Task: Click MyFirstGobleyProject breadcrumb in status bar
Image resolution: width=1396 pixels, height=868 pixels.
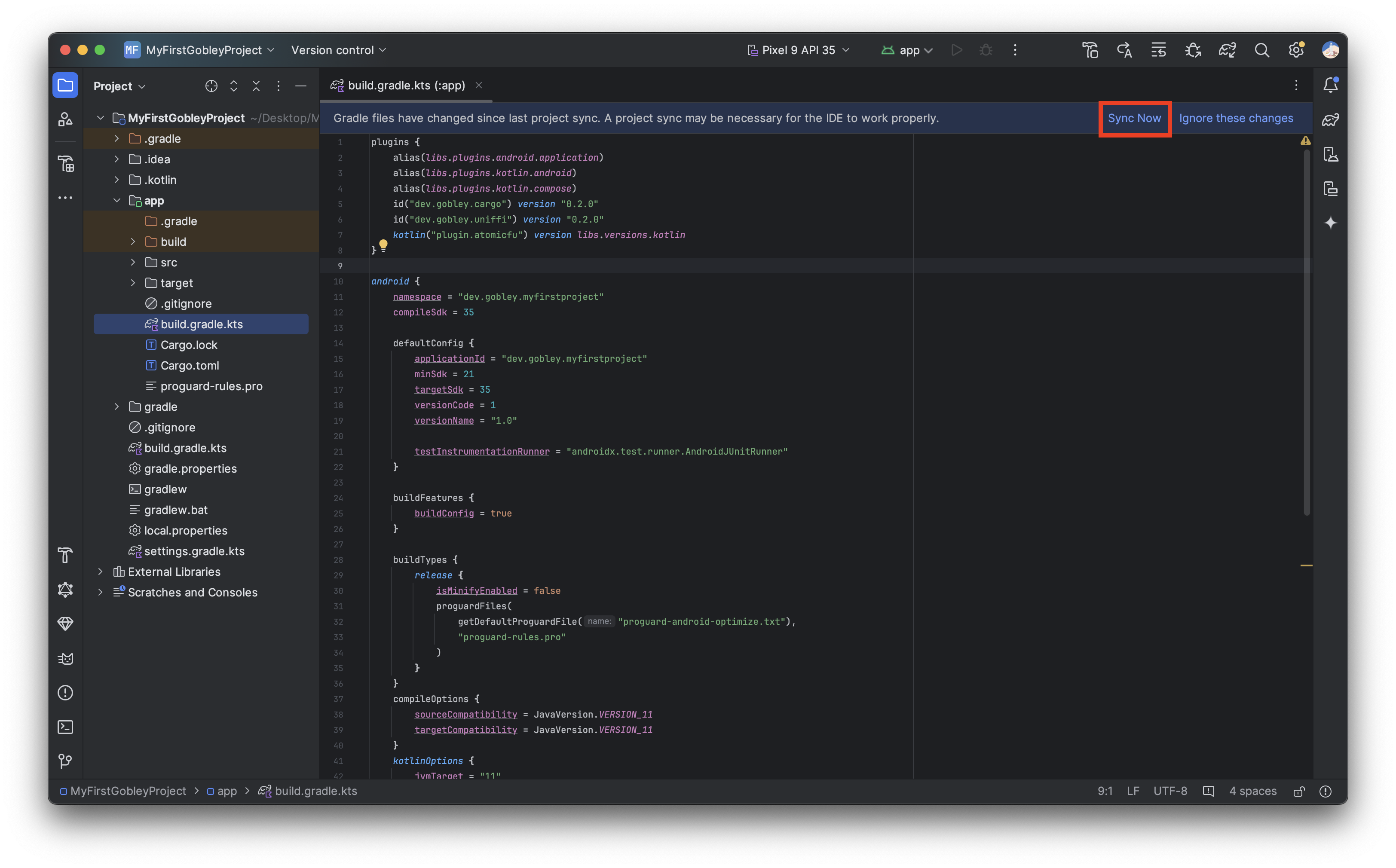Action: [x=123, y=792]
